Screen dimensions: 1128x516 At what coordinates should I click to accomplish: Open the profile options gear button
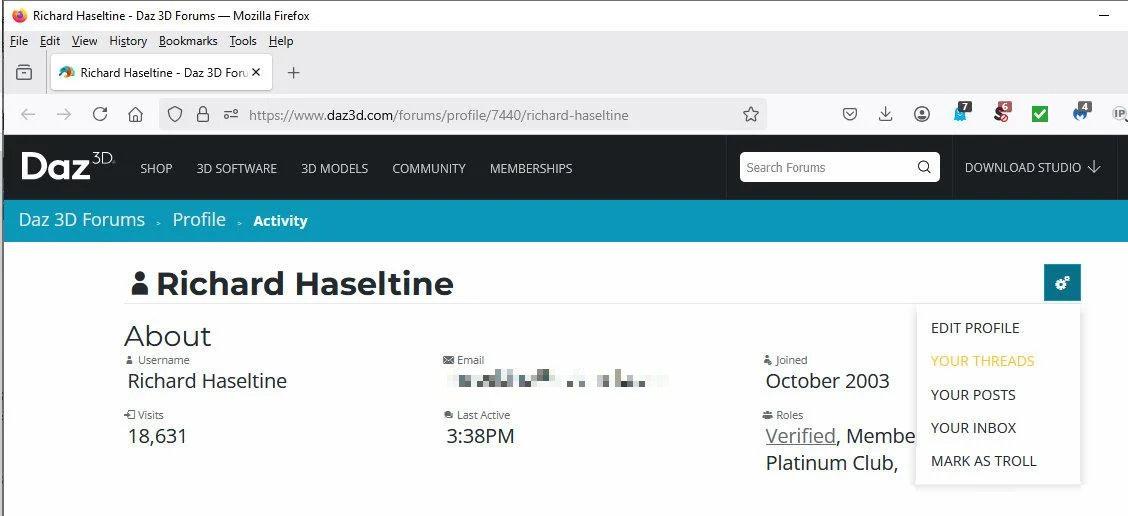[x=1062, y=283]
